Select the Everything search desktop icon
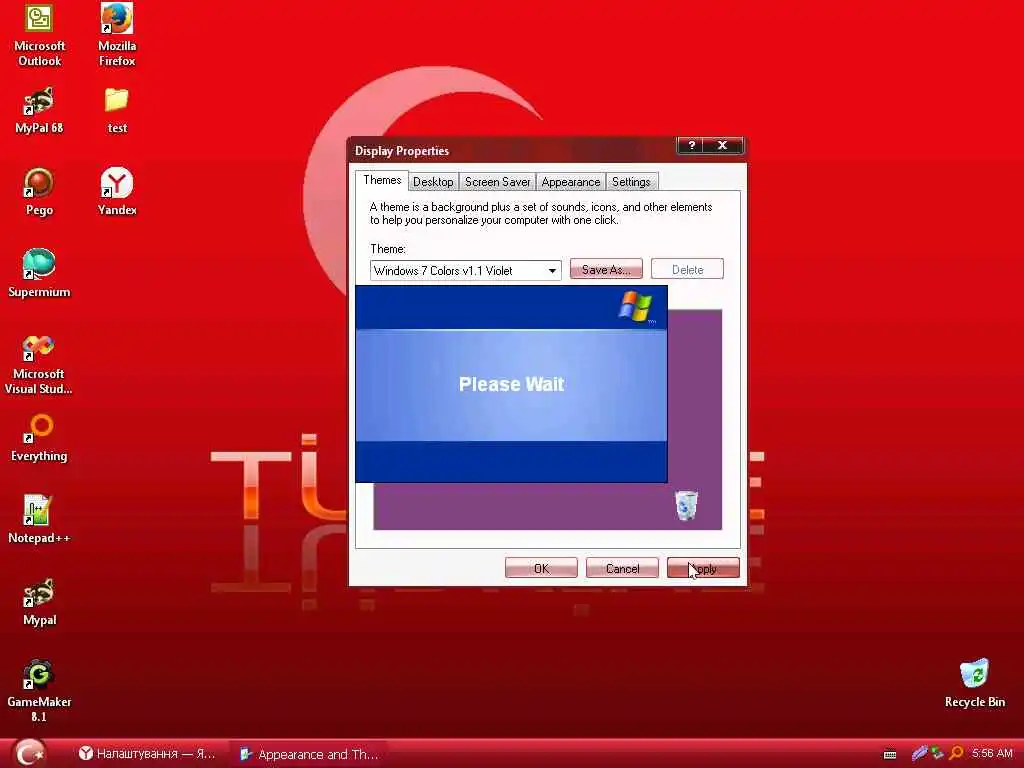The height and width of the screenshot is (768, 1024). [39, 438]
